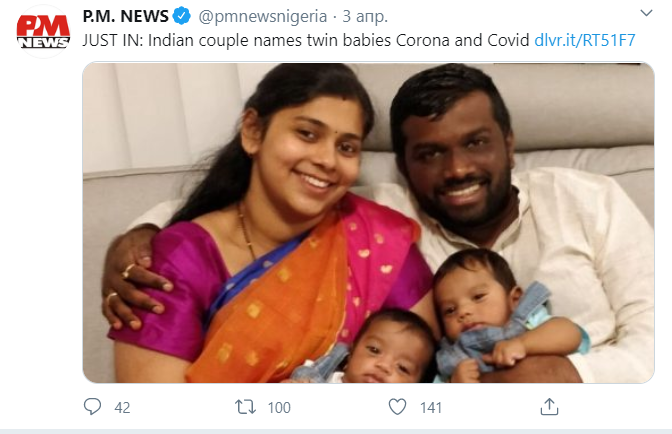Viewport: 672px width, 434px height.
Task: Open the tweet's '3 апр.' date stamp
Action: (x=365, y=17)
